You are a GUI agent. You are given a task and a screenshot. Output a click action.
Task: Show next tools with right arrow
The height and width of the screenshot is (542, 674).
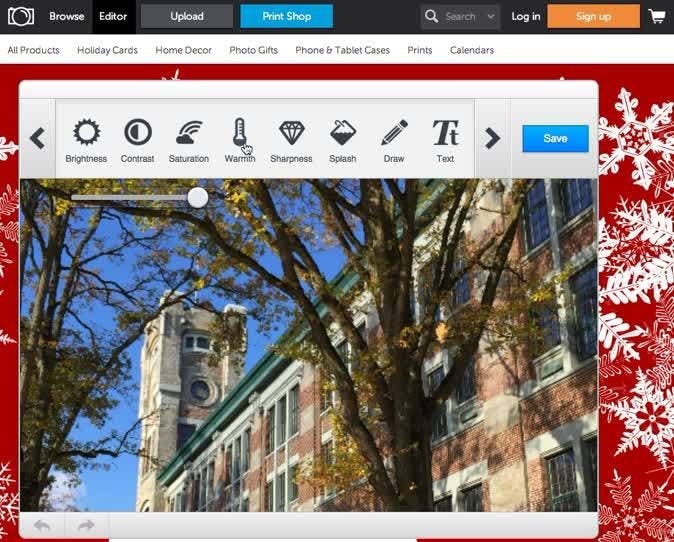pyautogui.click(x=492, y=138)
